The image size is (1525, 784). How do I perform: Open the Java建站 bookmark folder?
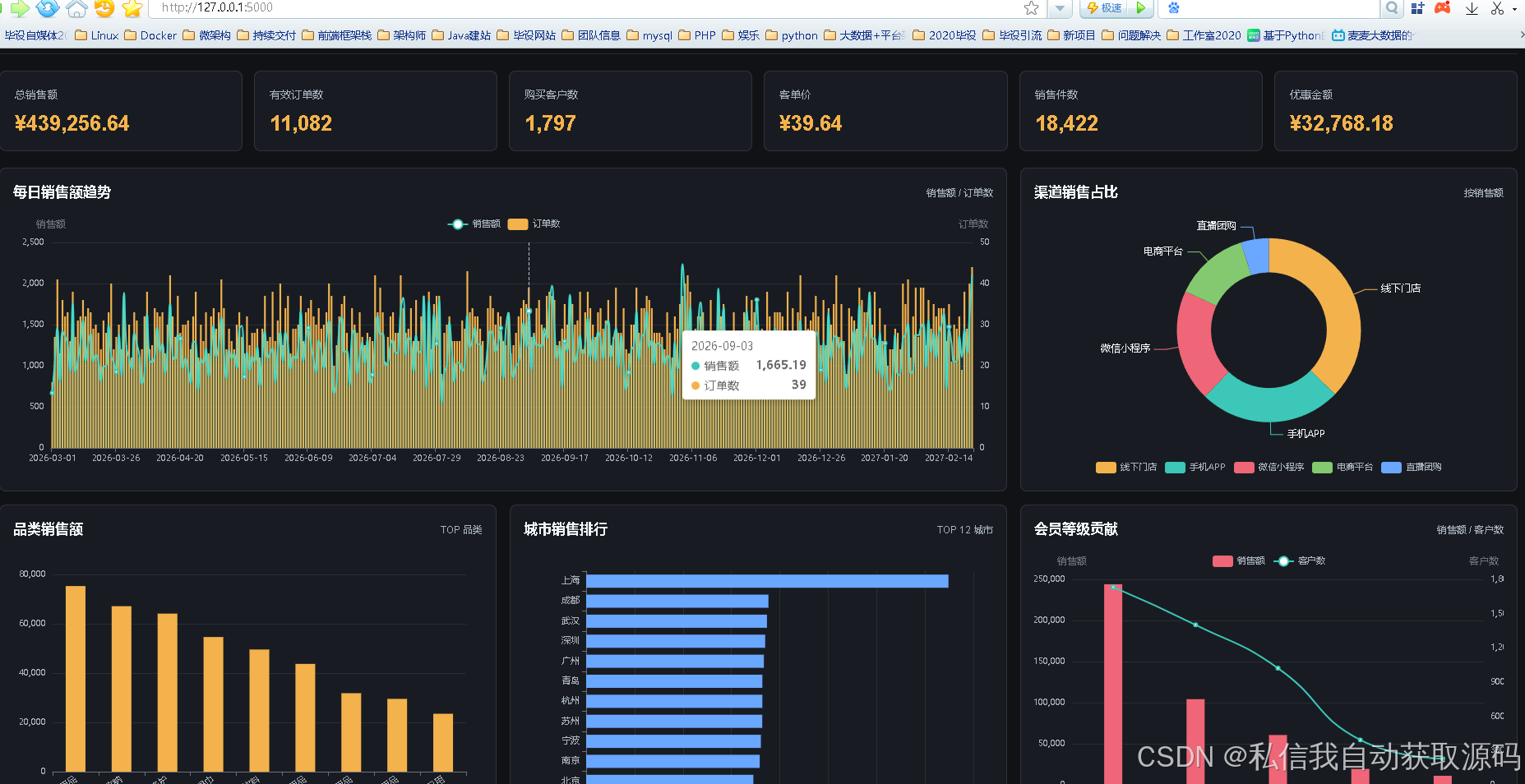pyautogui.click(x=461, y=35)
